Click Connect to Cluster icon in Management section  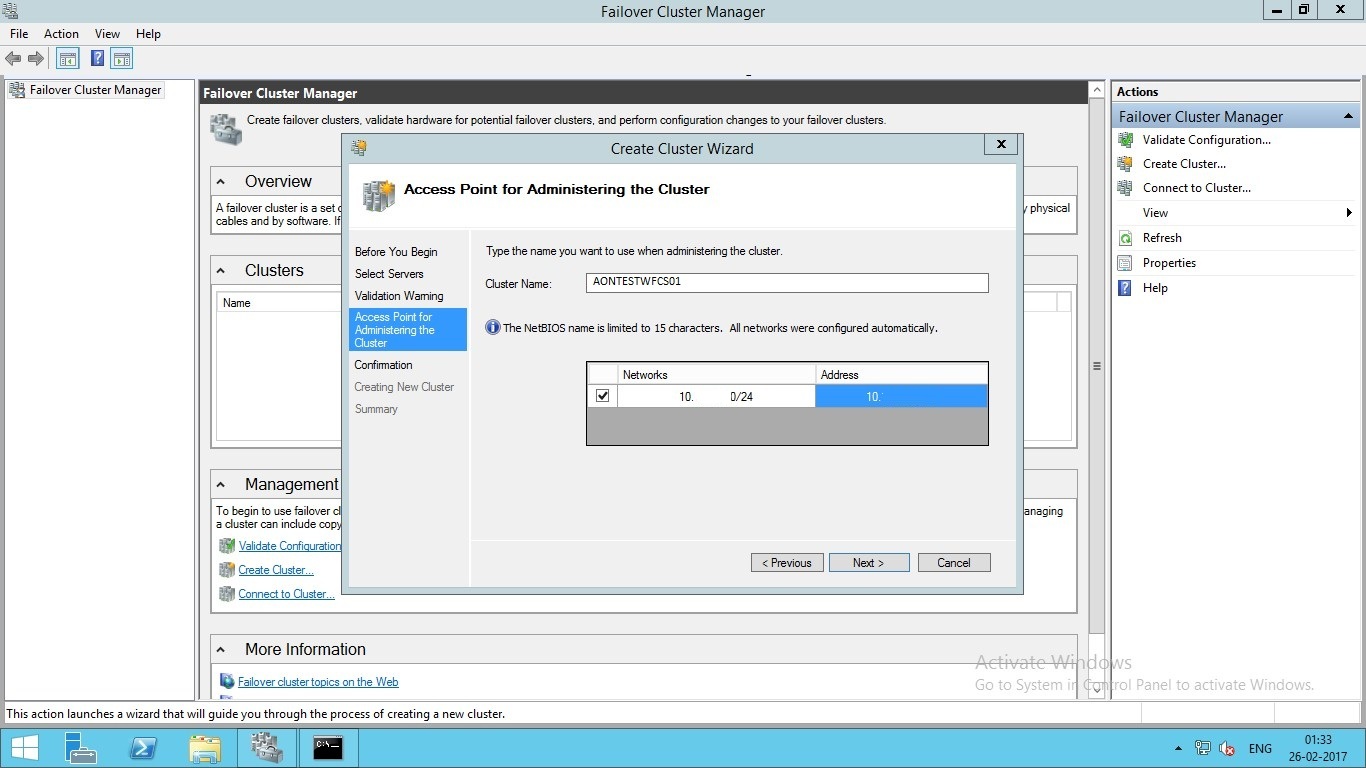(x=227, y=594)
